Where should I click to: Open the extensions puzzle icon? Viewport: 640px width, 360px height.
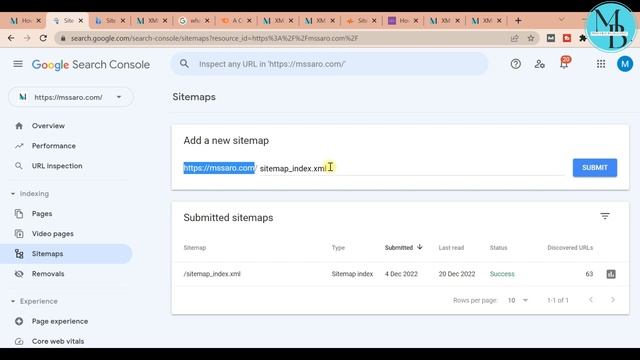582,38
